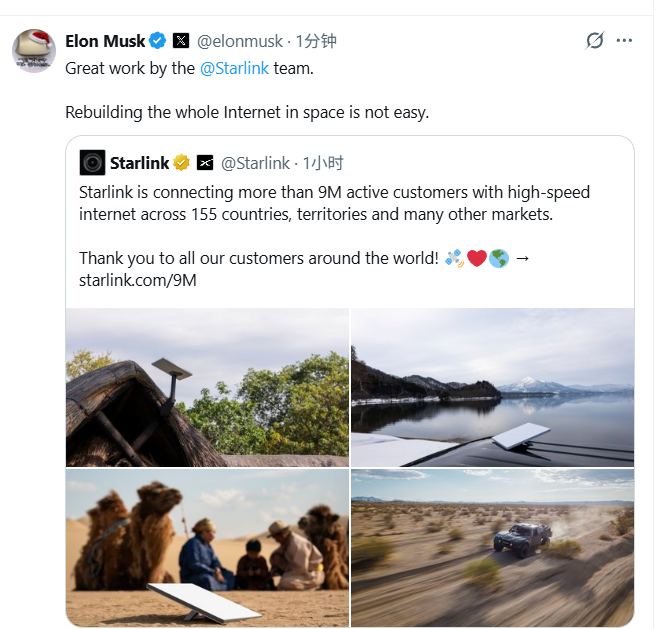656x629 pixels.
Task: Click the gold verified badge beside Starlink
Action: pos(182,162)
